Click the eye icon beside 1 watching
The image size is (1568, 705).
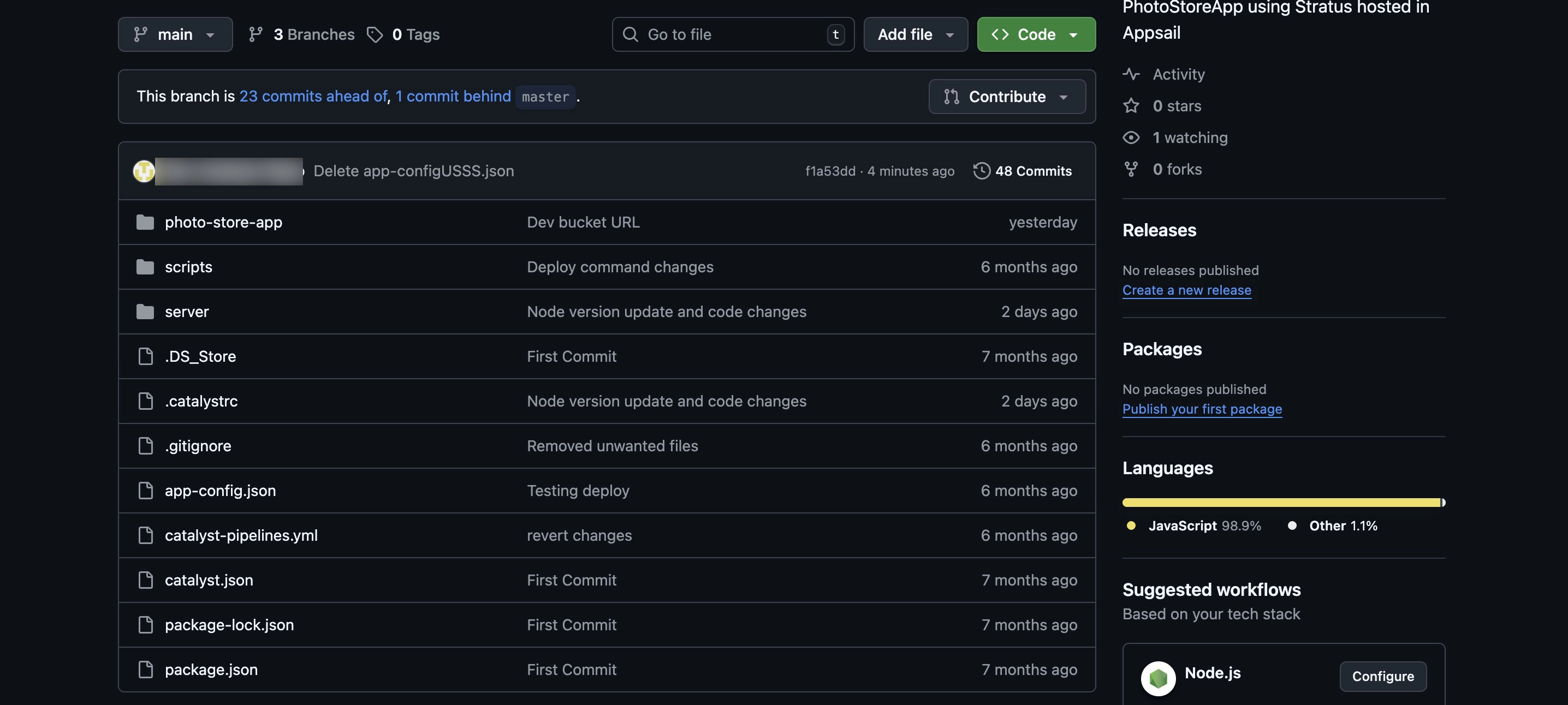coord(1131,138)
